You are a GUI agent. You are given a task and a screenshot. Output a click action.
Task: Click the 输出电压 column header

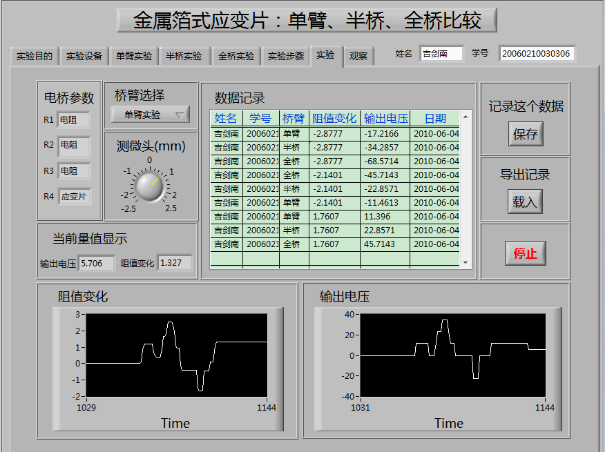click(385, 118)
